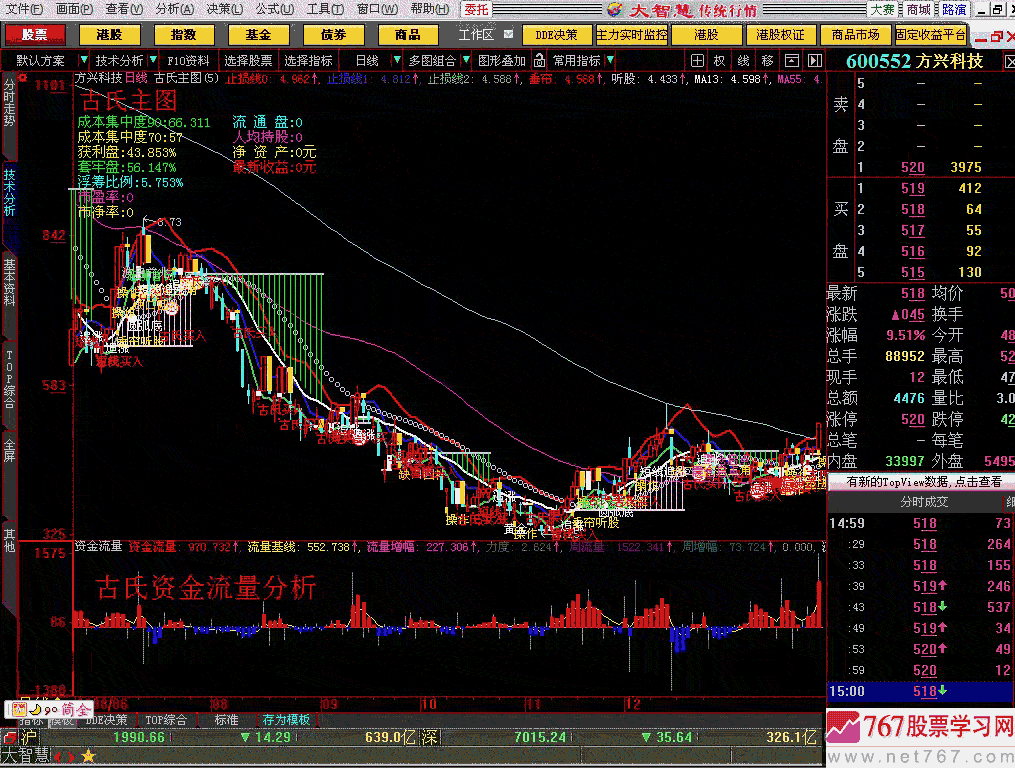1015x768 pixels.
Task: Click the 移 move icon
Action: pyautogui.click(x=767, y=60)
